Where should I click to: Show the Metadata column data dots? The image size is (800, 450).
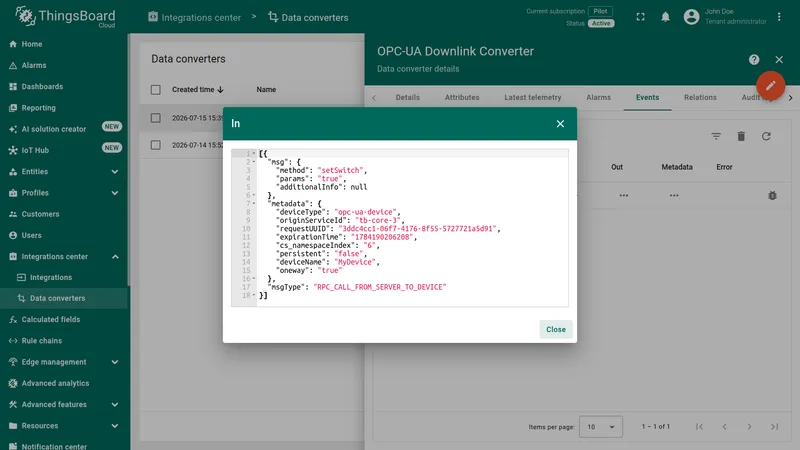tap(674, 195)
